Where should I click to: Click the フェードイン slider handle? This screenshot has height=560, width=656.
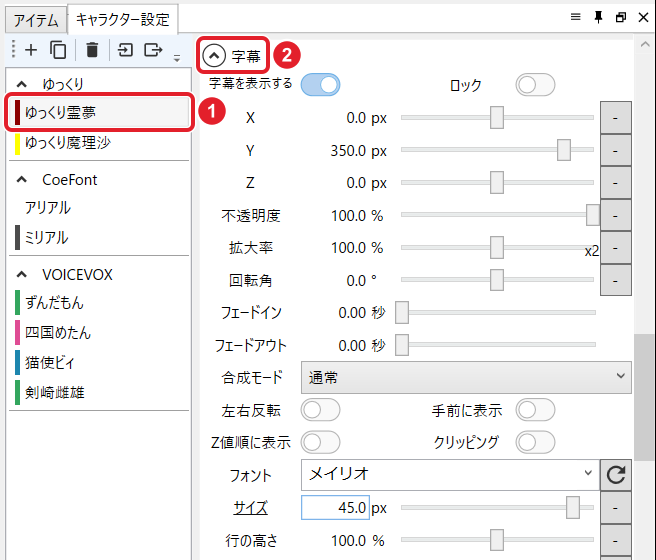tap(402, 312)
